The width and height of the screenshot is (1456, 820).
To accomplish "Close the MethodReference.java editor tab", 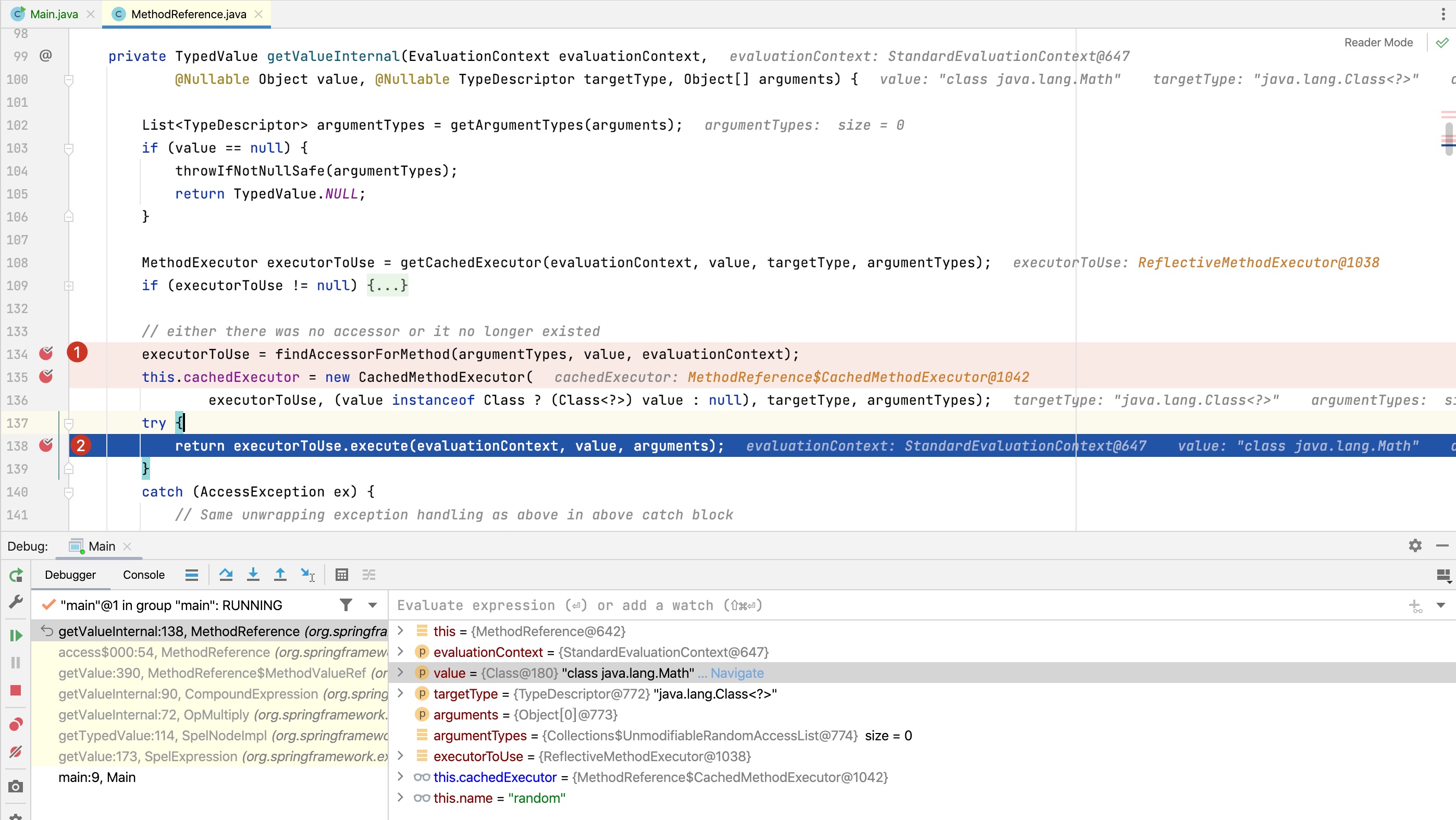I will 258,14.
